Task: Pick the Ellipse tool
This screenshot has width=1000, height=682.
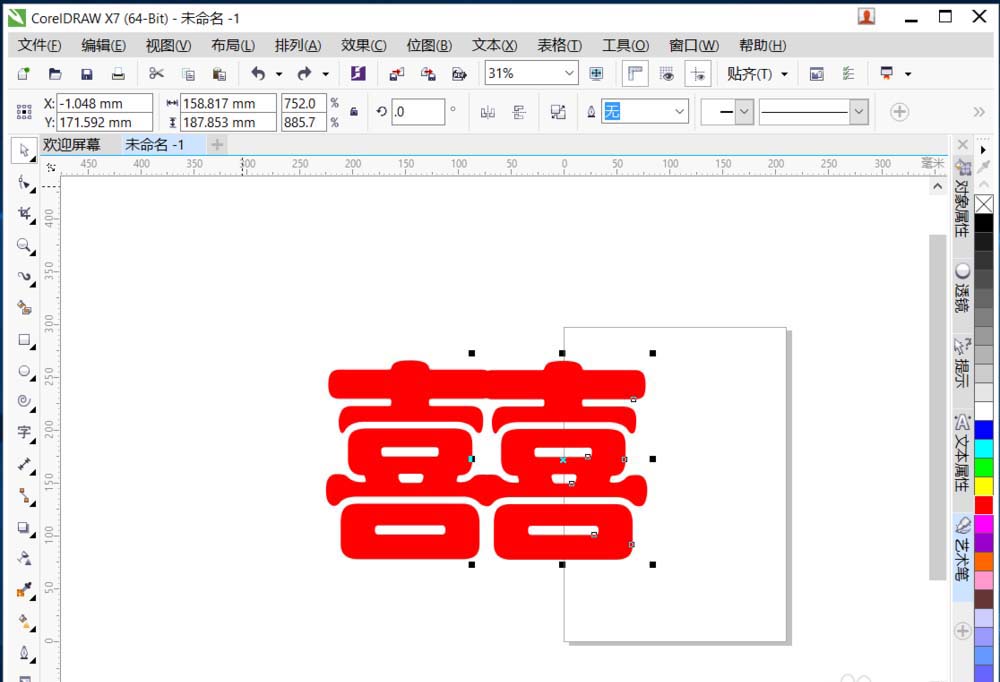Action: point(24,371)
